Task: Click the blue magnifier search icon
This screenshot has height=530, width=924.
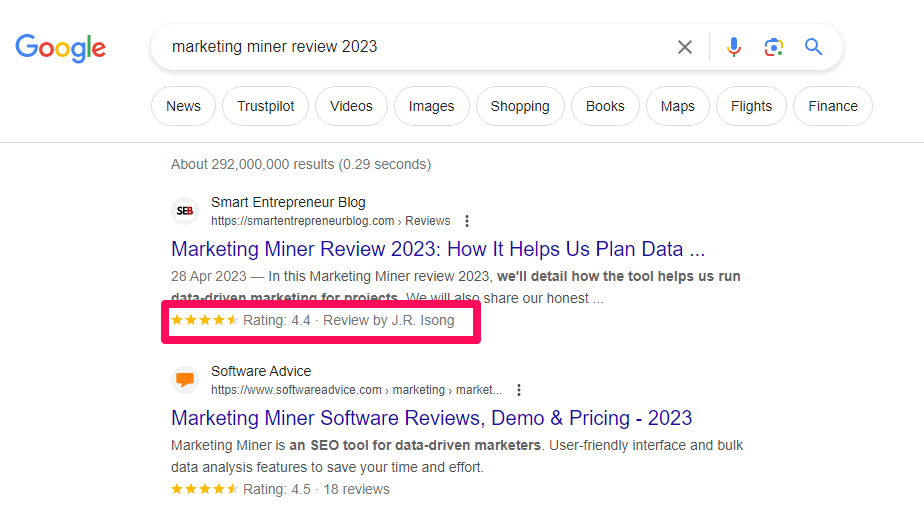Action: [814, 47]
